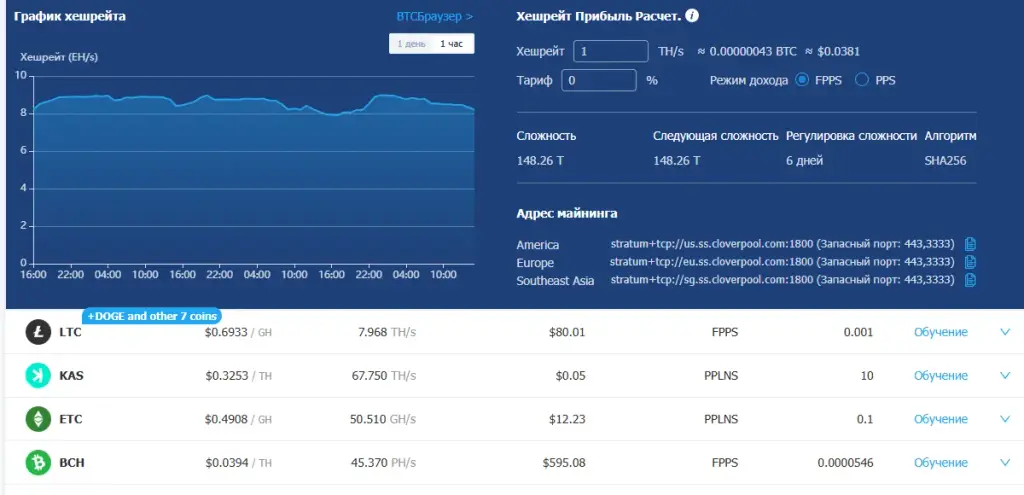The width and height of the screenshot is (1024, 495).
Task: Click the 6 дней difficulty adjustment value
Action: (x=805, y=161)
